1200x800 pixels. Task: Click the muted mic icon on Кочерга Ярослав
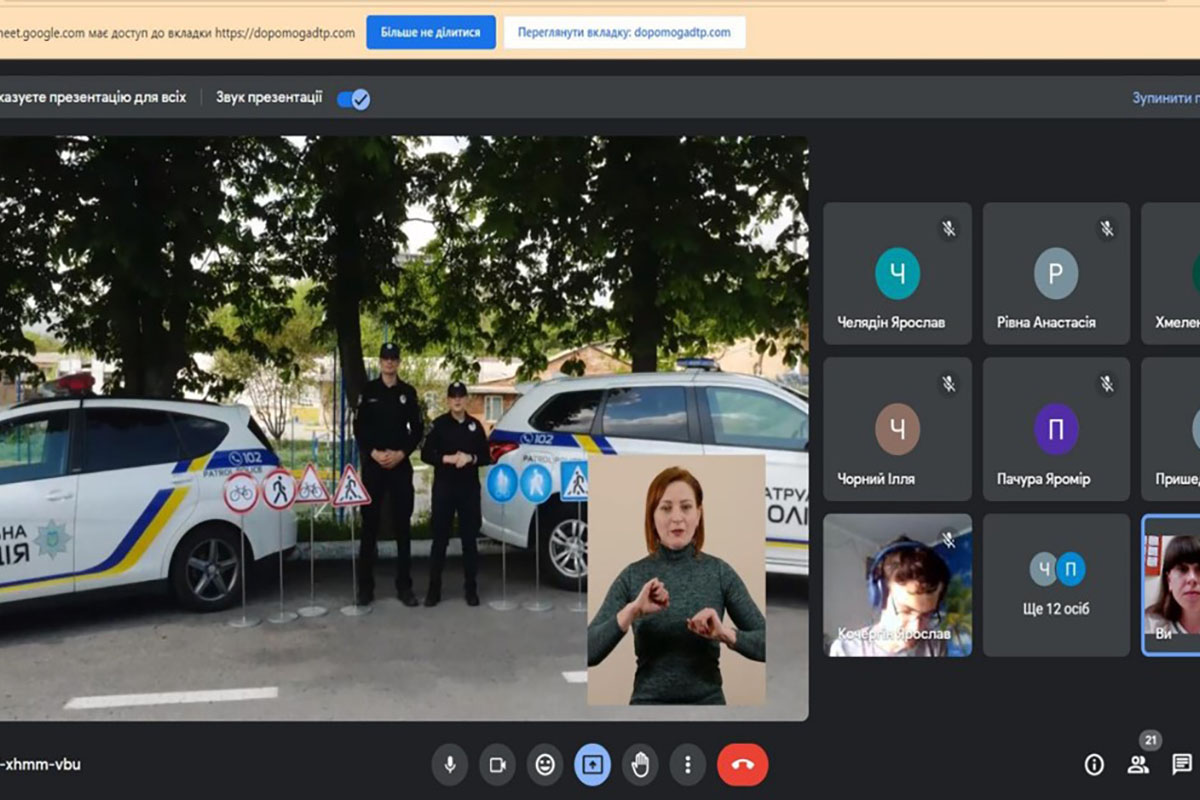(948, 540)
